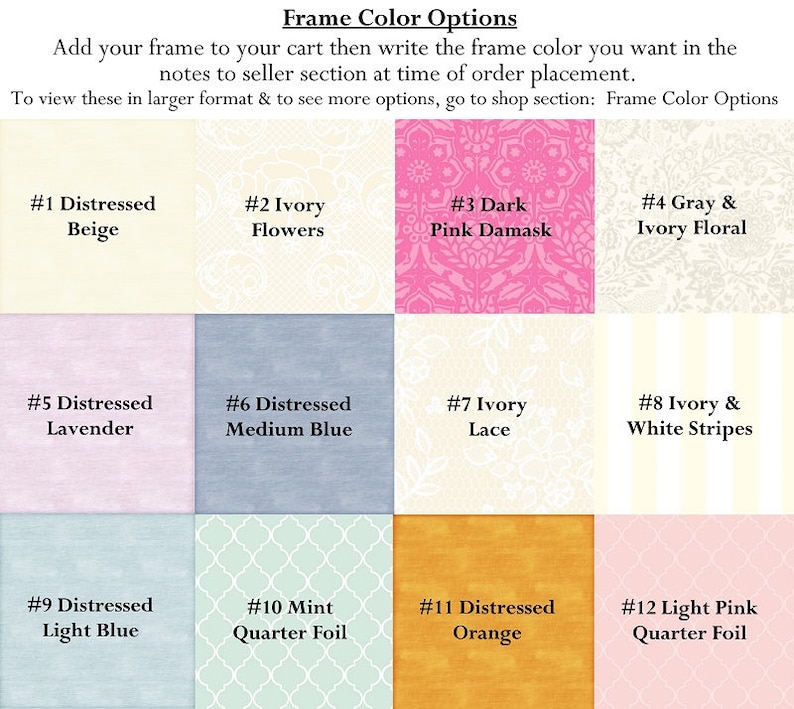Choose the #11 Distressed Orange swatch
Viewport: 794px width, 709px height.
pos(495,611)
